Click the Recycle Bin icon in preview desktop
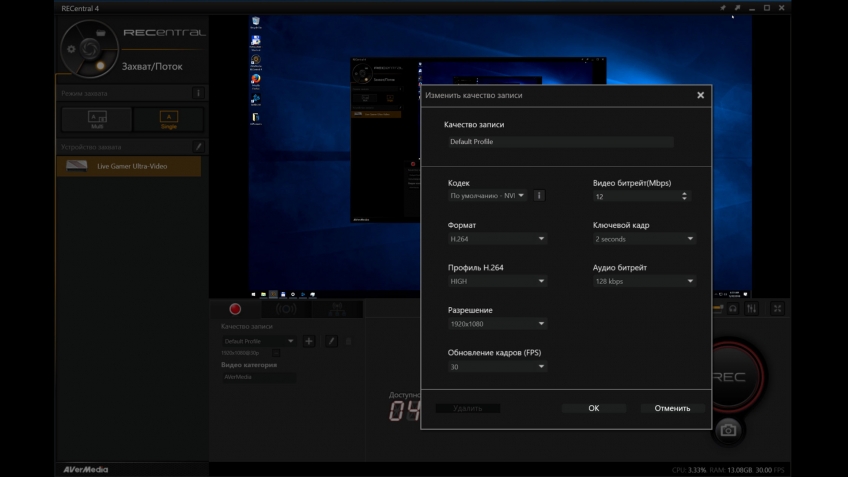 pyautogui.click(x=256, y=23)
